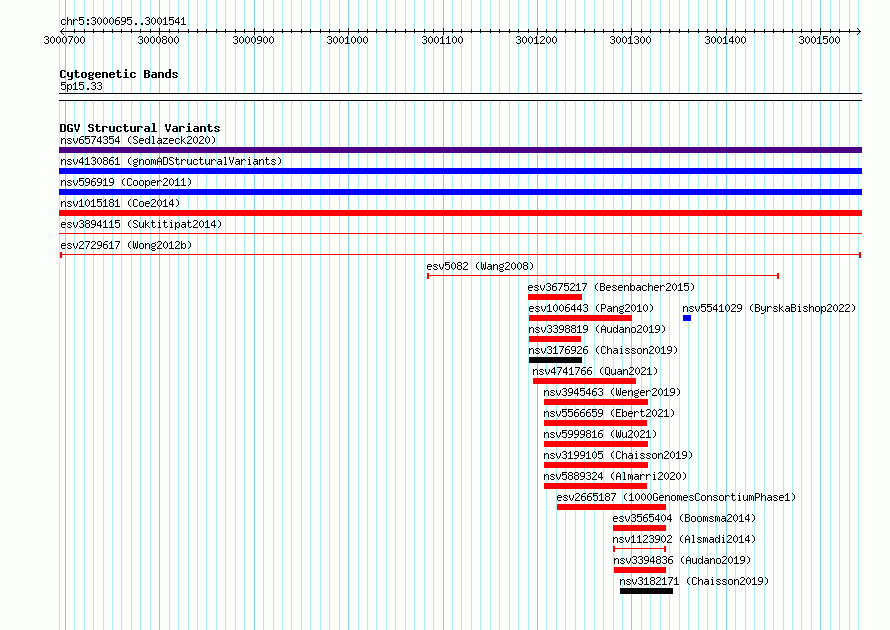Open esv2729617 (Wong2012b) variant label
The width and height of the screenshot is (890, 630).
pyautogui.click(x=126, y=245)
